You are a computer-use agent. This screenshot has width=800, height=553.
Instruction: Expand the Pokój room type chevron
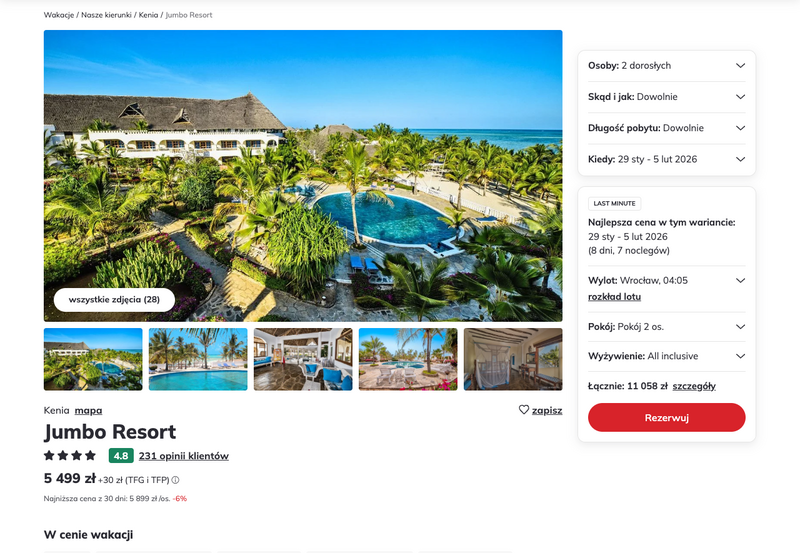coord(740,326)
